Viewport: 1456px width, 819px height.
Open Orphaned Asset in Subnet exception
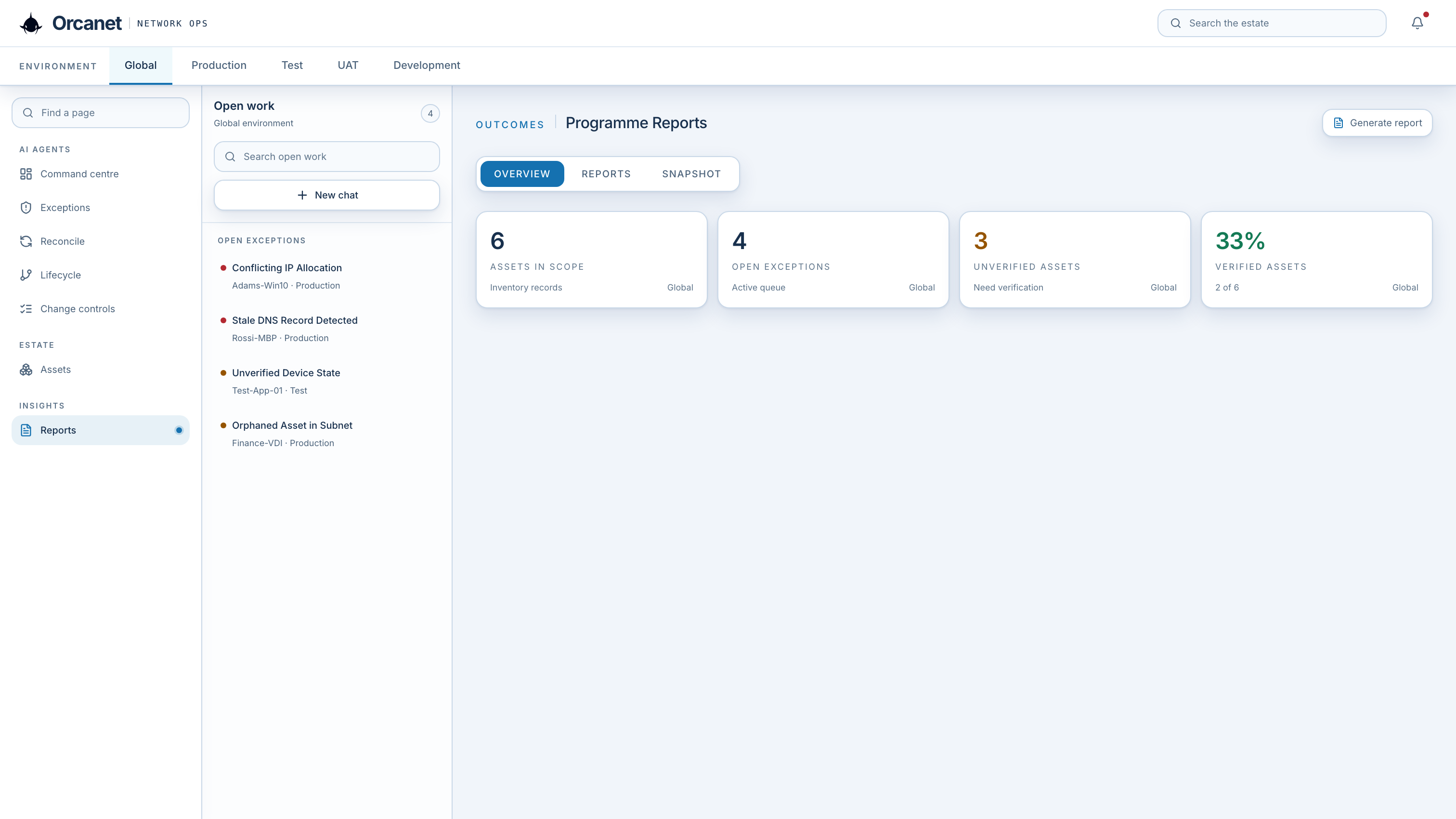[327, 435]
